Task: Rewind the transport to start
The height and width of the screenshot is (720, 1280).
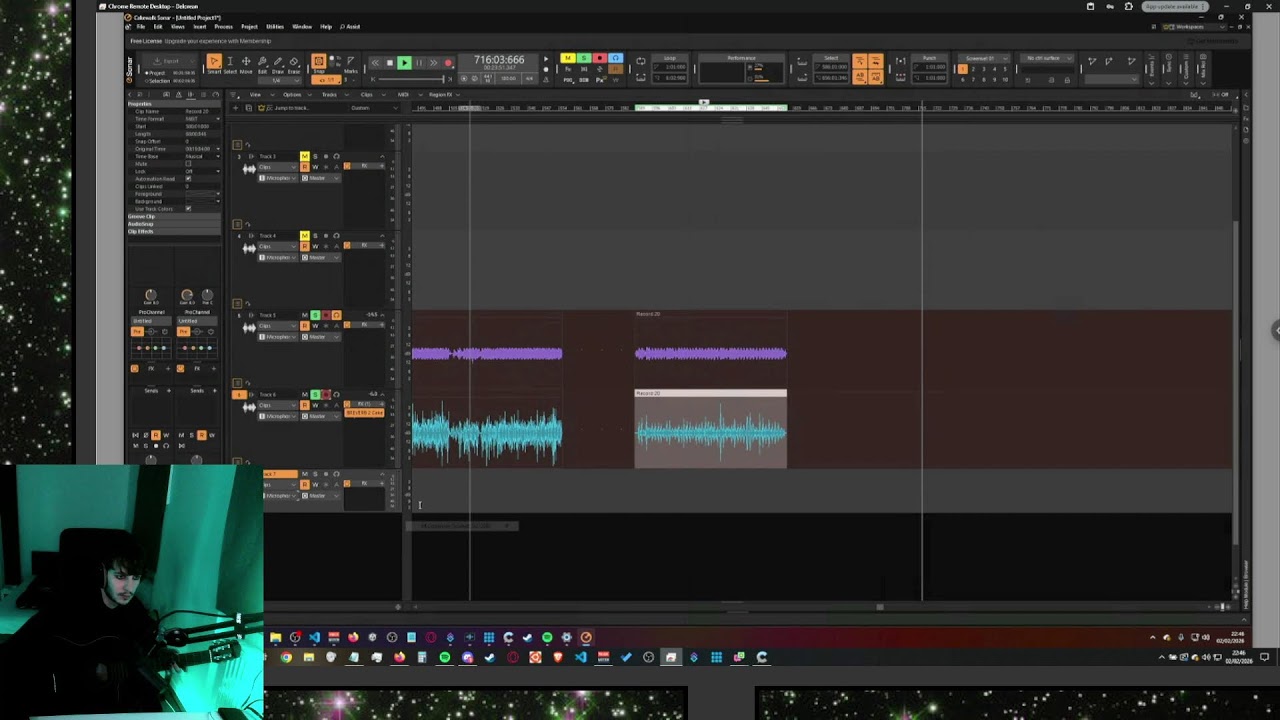Action: click(375, 63)
